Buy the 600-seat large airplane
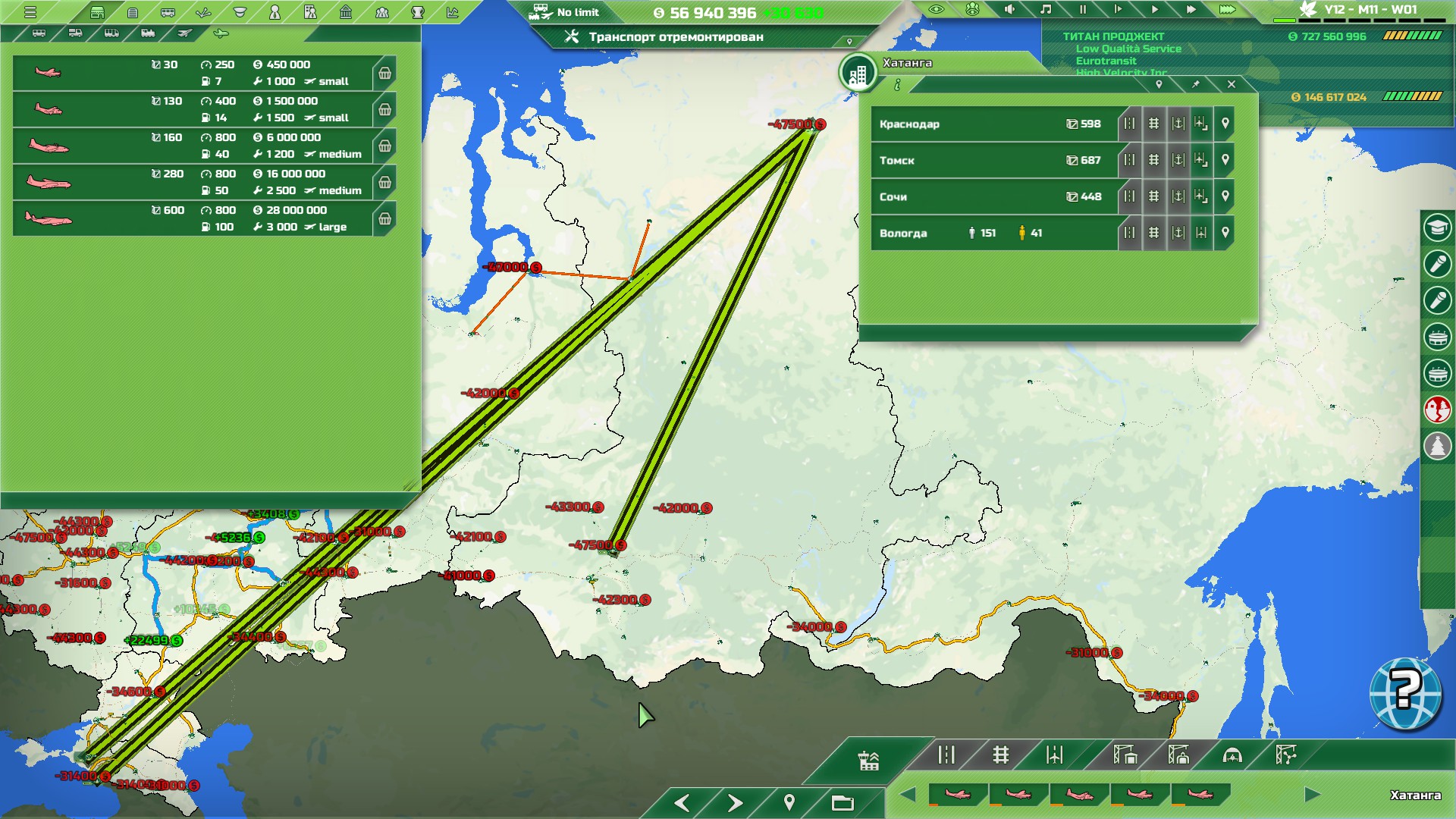Screen dimensions: 1456x819 pyautogui.click(x=385, y=219)
